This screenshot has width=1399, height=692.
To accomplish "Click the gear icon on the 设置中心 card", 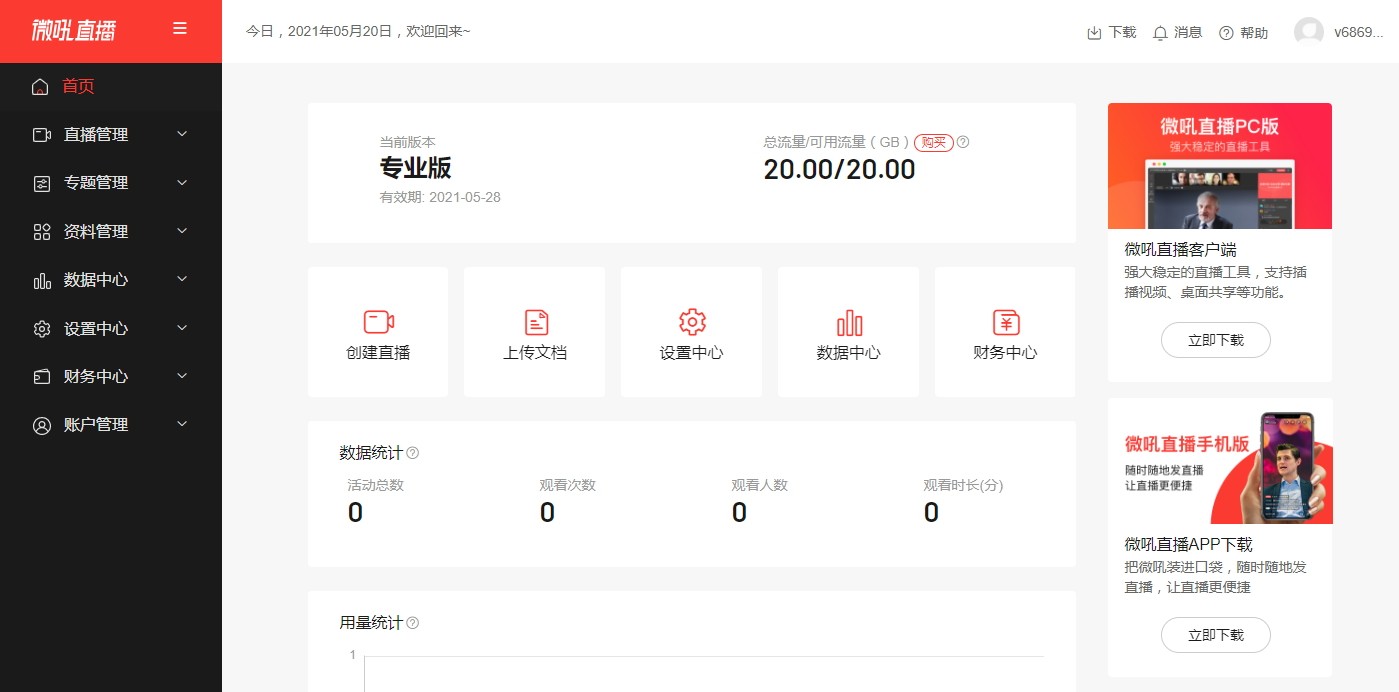I will click(692, 322).
